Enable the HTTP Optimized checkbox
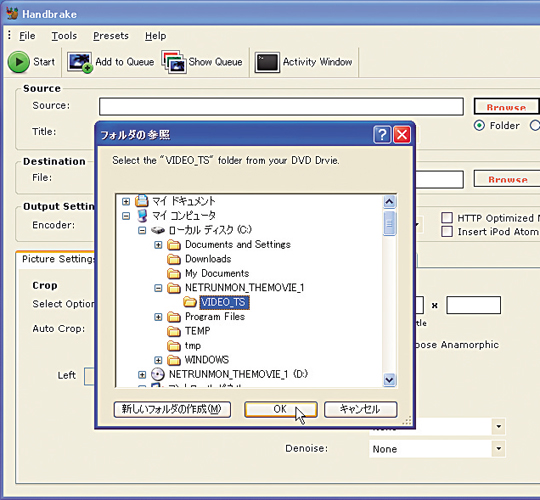Viewport: 540px width, 500px height. tap(447, 218)
